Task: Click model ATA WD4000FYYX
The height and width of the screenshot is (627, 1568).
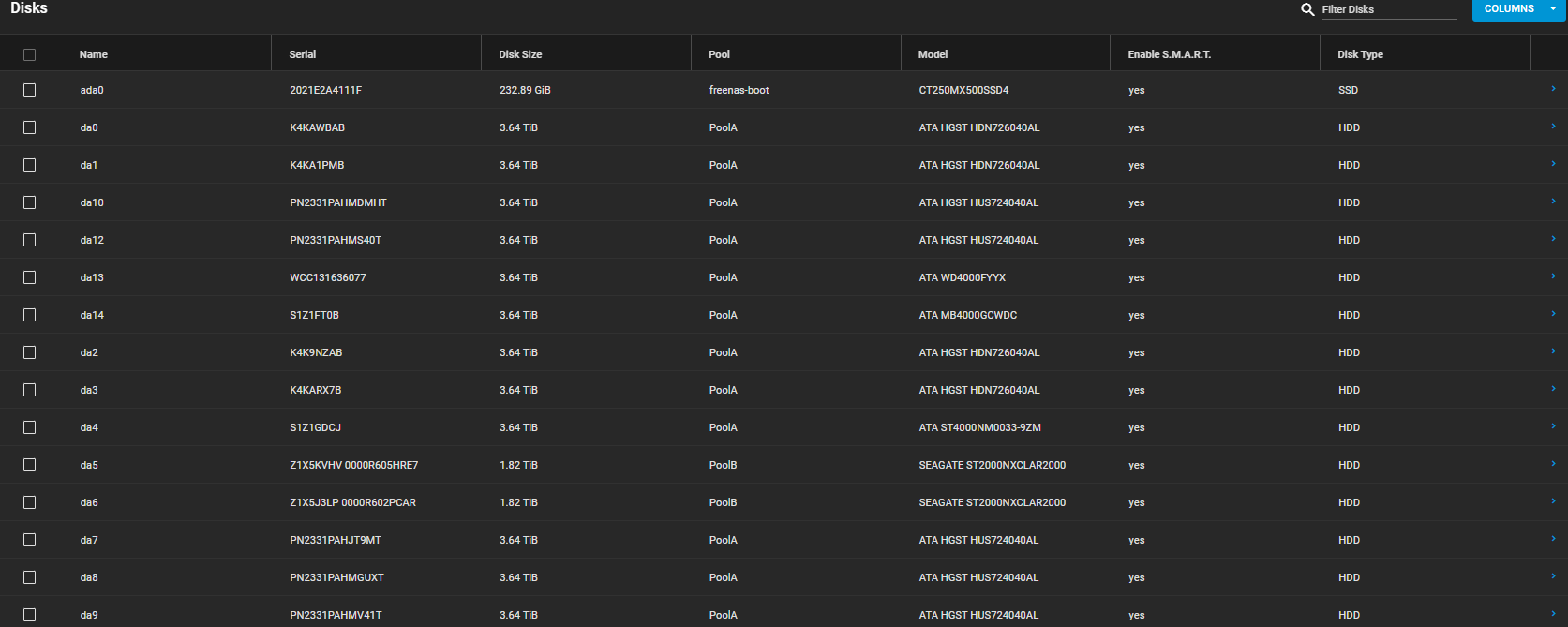Action: click(963, 277)
